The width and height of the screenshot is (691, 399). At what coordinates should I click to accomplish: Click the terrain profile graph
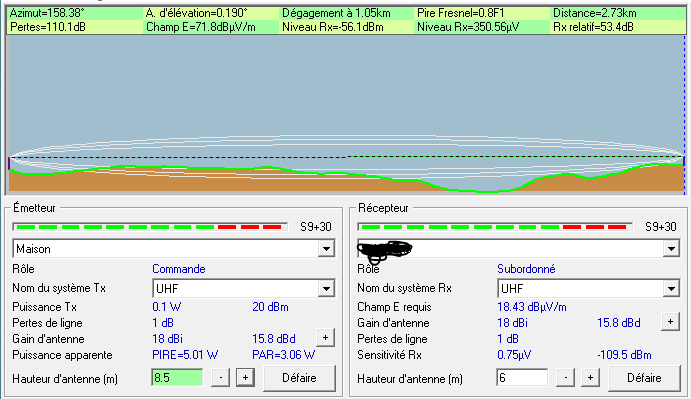(346, 115)
